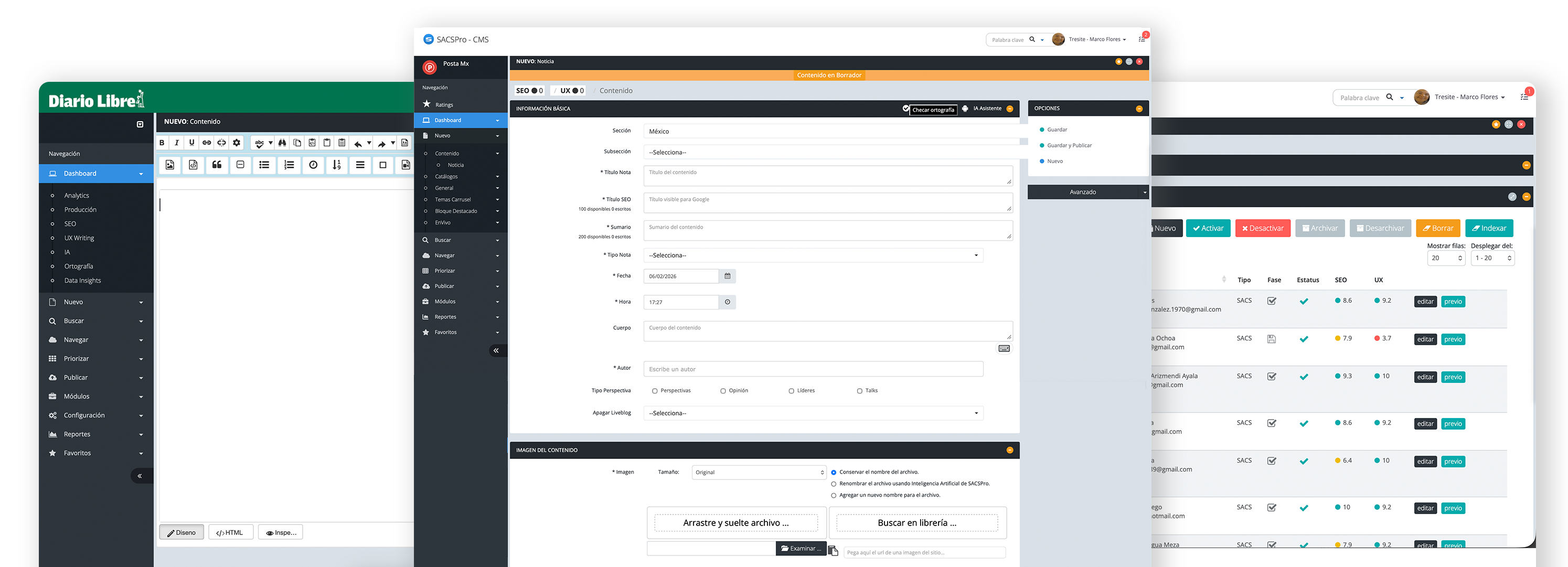
Task: Open the Tipo Nota dropdown
Action: [x=813, y=255]
